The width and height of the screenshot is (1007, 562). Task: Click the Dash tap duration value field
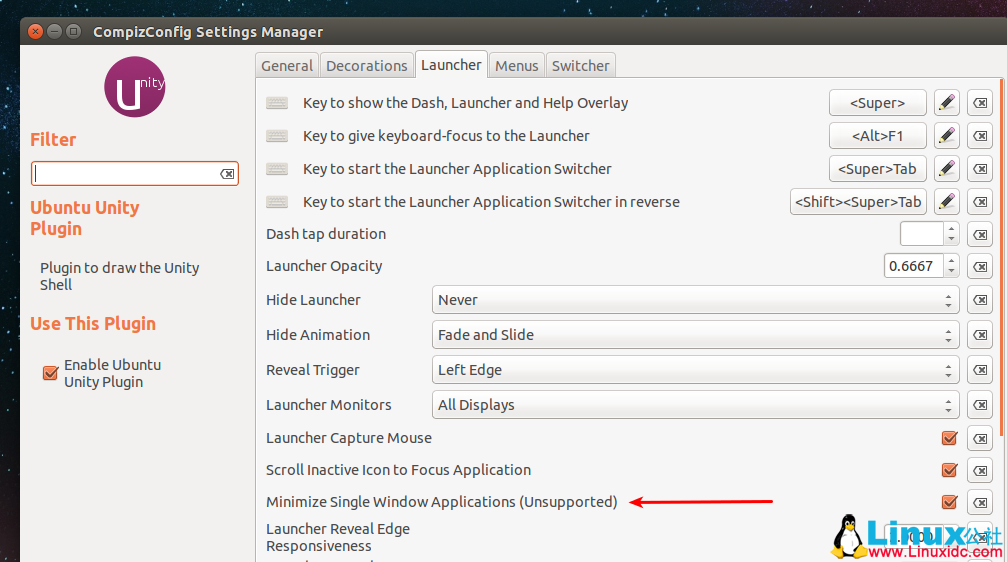[x=922, y=234]
